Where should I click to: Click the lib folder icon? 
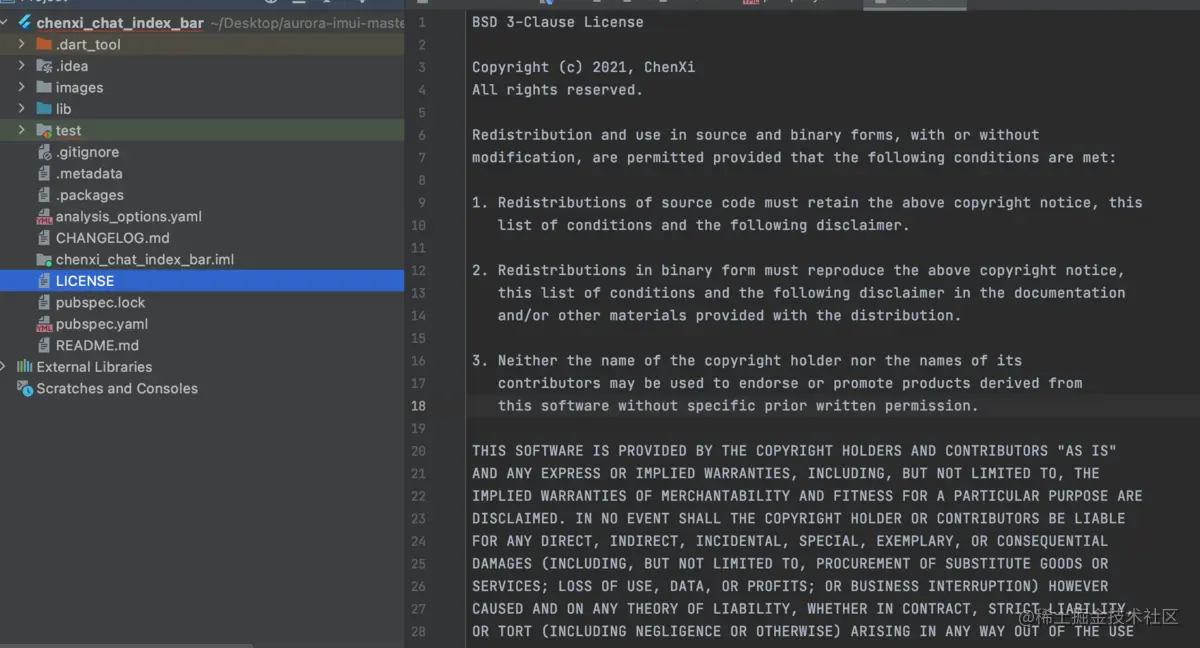point(44,109)
